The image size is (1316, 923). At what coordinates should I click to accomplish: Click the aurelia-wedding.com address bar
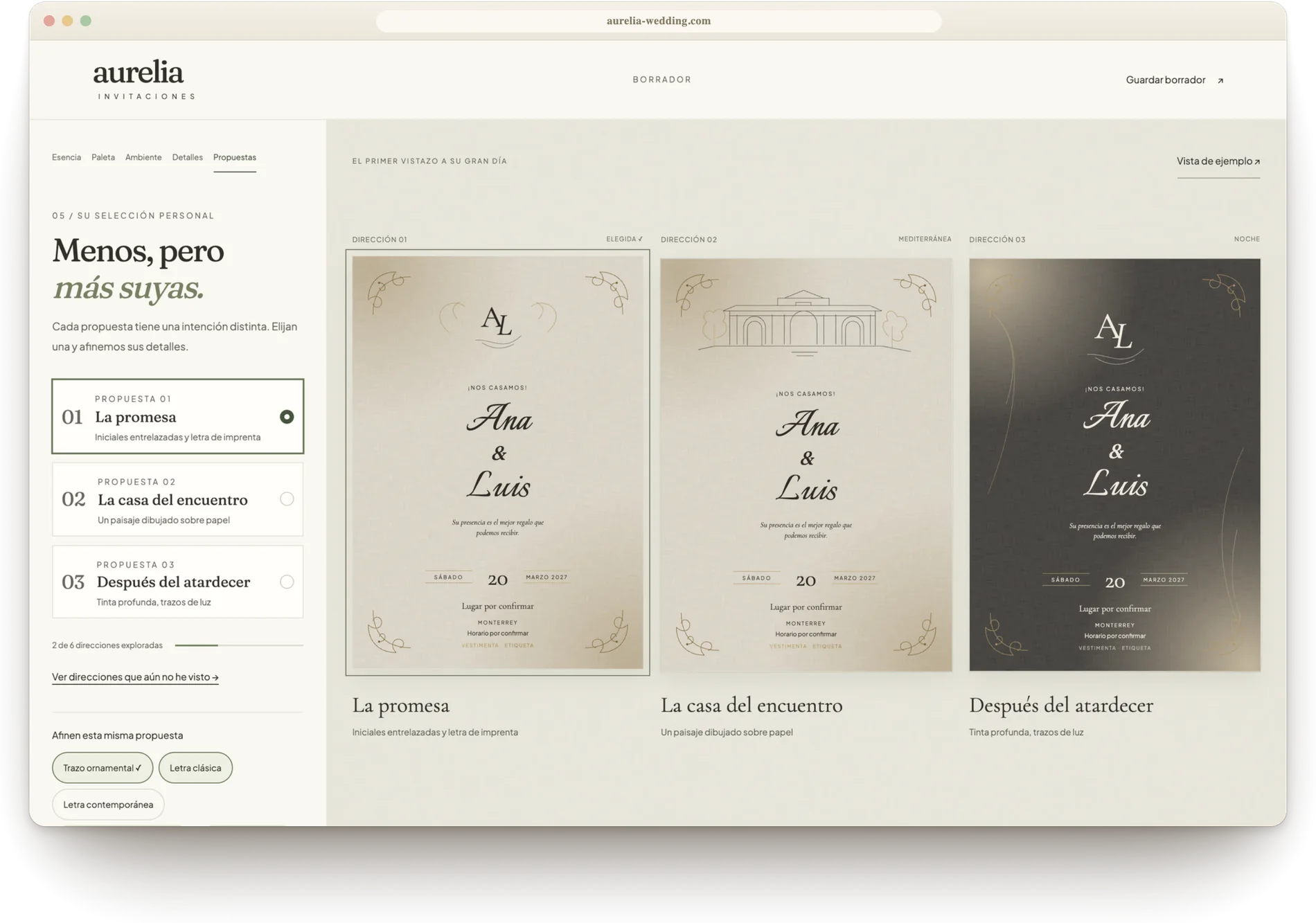click(659, 21)
